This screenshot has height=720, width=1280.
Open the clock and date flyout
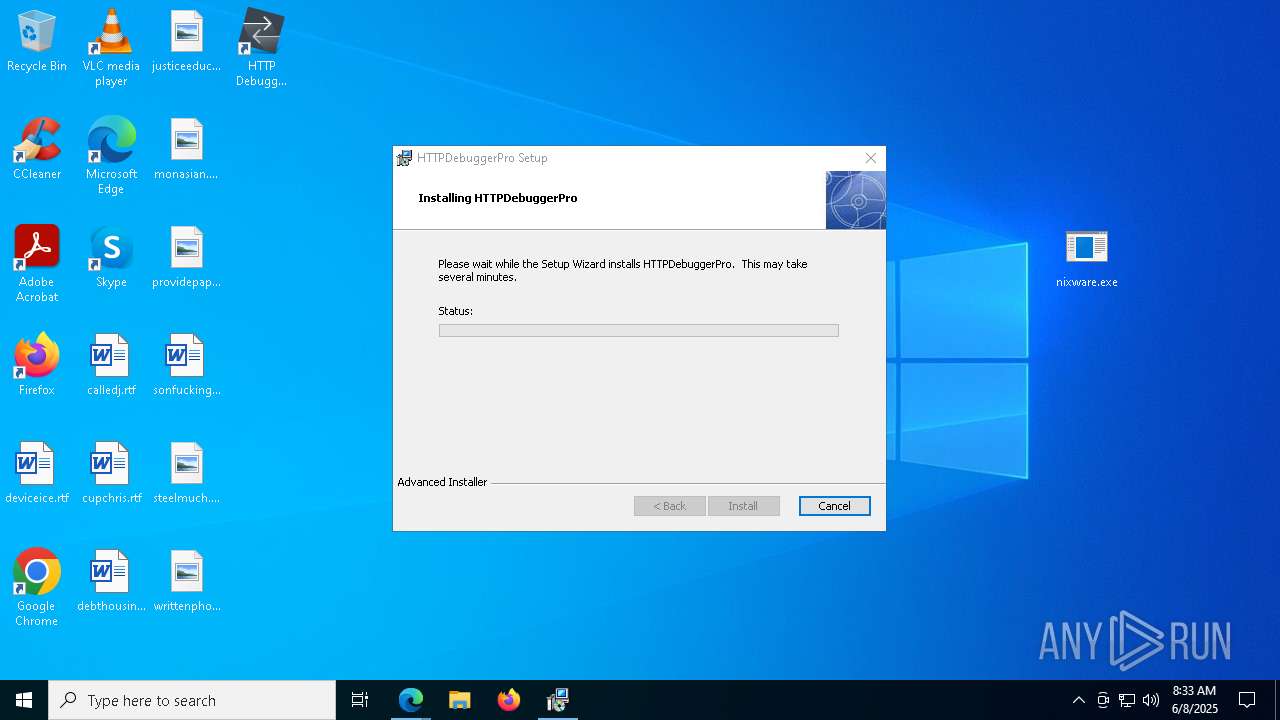1195,700
